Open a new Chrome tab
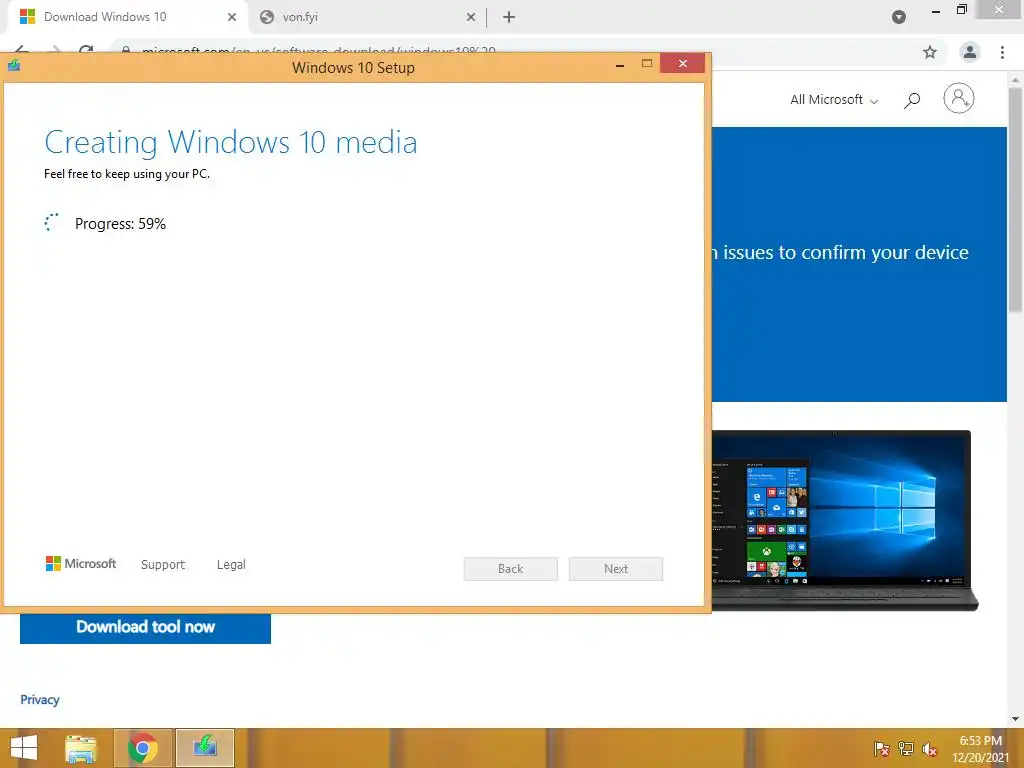The image size is (1024, 768). [x=509, y=17]
